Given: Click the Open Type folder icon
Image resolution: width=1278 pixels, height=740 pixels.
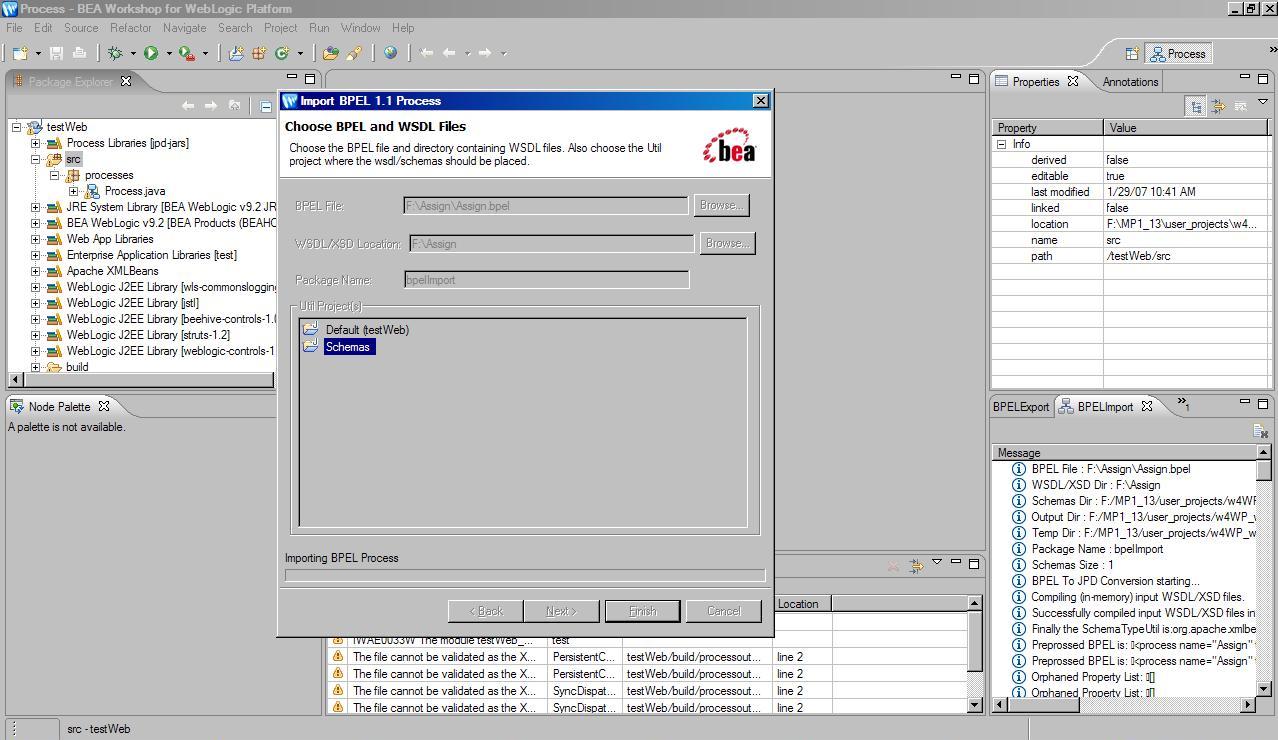Looking at the screenshot, I should click(330, 53).
